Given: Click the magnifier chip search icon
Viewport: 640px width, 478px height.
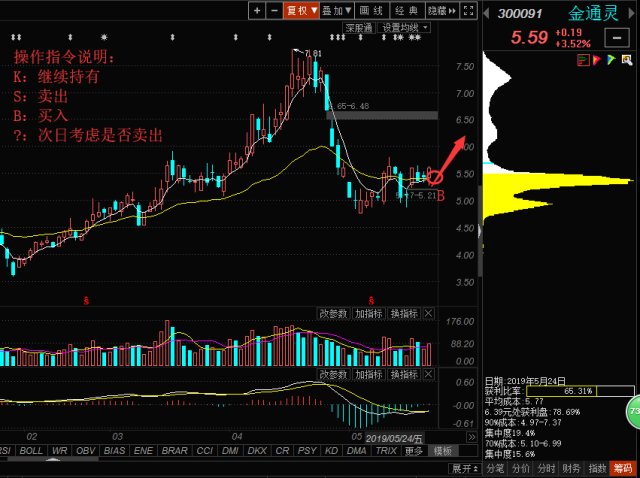Looking at the screenshot, I should tap(627, 60).
